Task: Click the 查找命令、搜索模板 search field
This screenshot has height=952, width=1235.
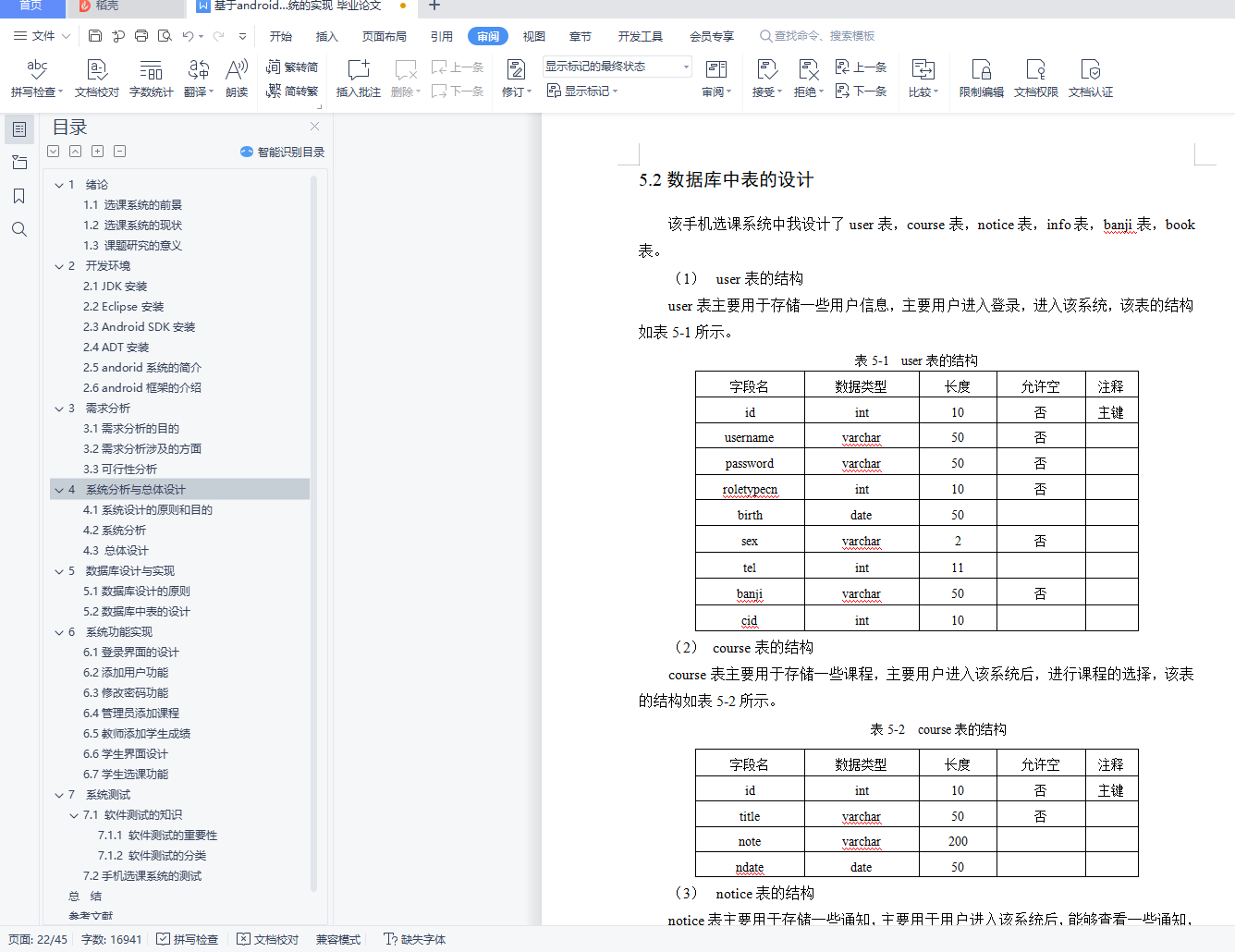Action: tap(818, 36)
